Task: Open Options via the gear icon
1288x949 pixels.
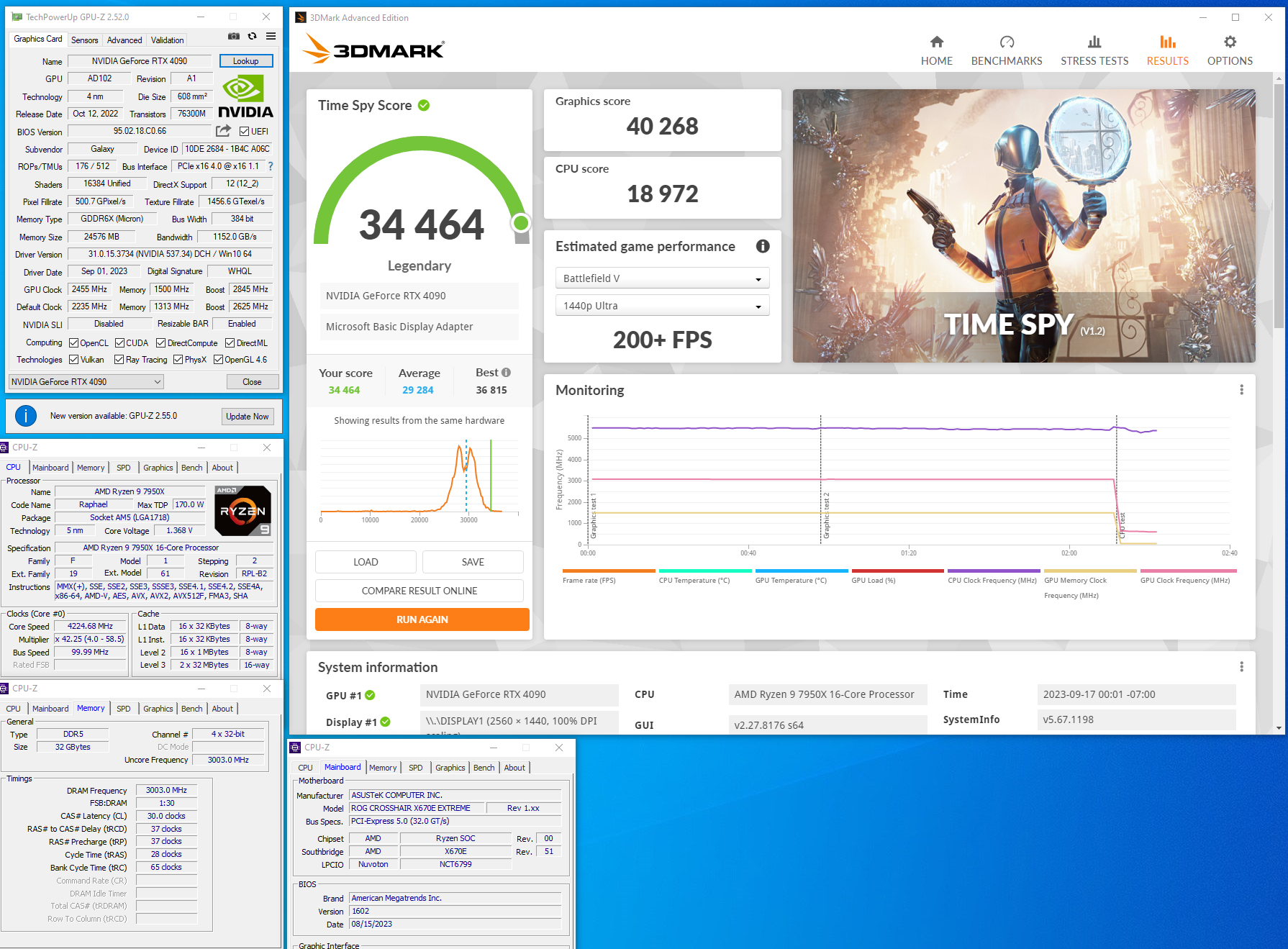Action: pyautogui.click(x=1230, y=42)
